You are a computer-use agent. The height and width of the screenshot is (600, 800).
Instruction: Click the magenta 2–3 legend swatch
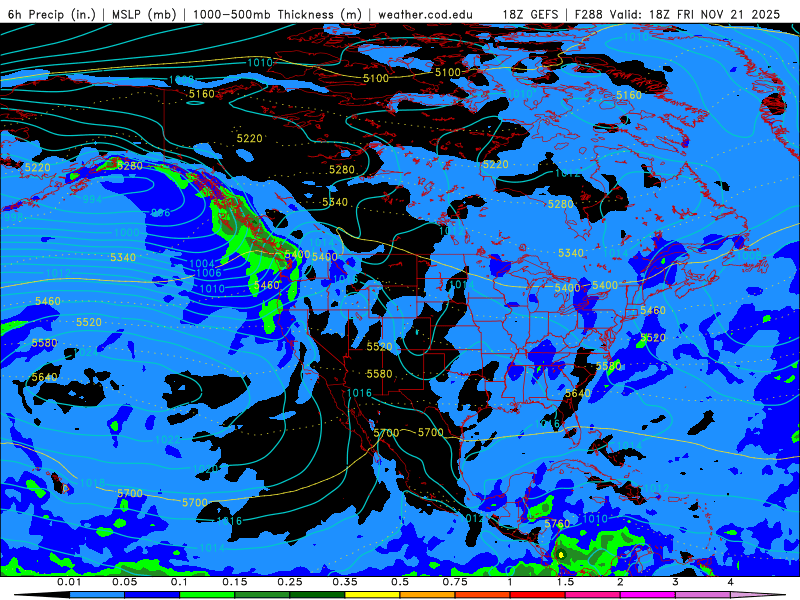[648, 595]
